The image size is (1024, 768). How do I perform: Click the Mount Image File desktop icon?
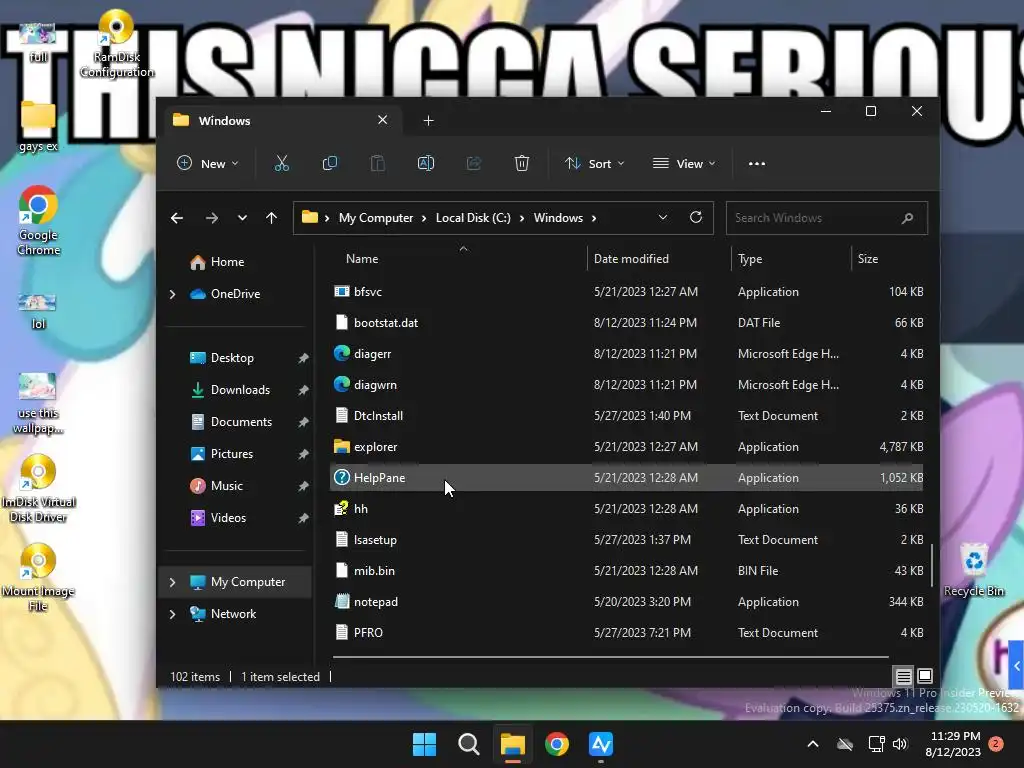(x=38, y=578)
